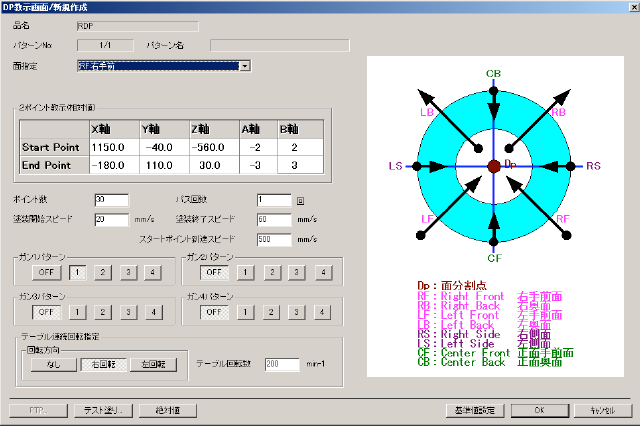Click the 絶対値 button
The height and width of the screenshot is (426, 640).
pyautogui.click(x=168, y=410)
